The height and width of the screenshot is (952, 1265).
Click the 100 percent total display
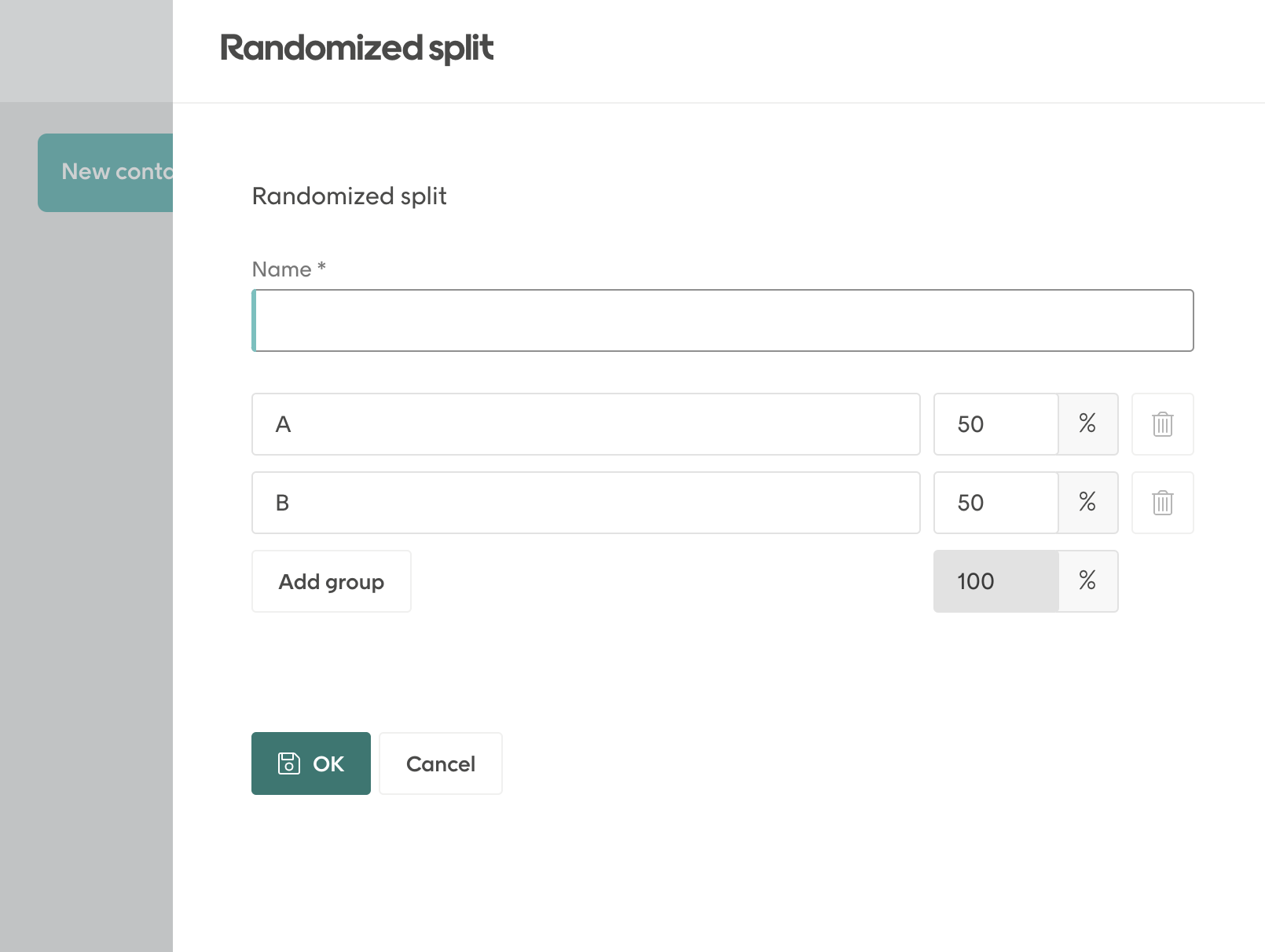[x=974, y=581]
